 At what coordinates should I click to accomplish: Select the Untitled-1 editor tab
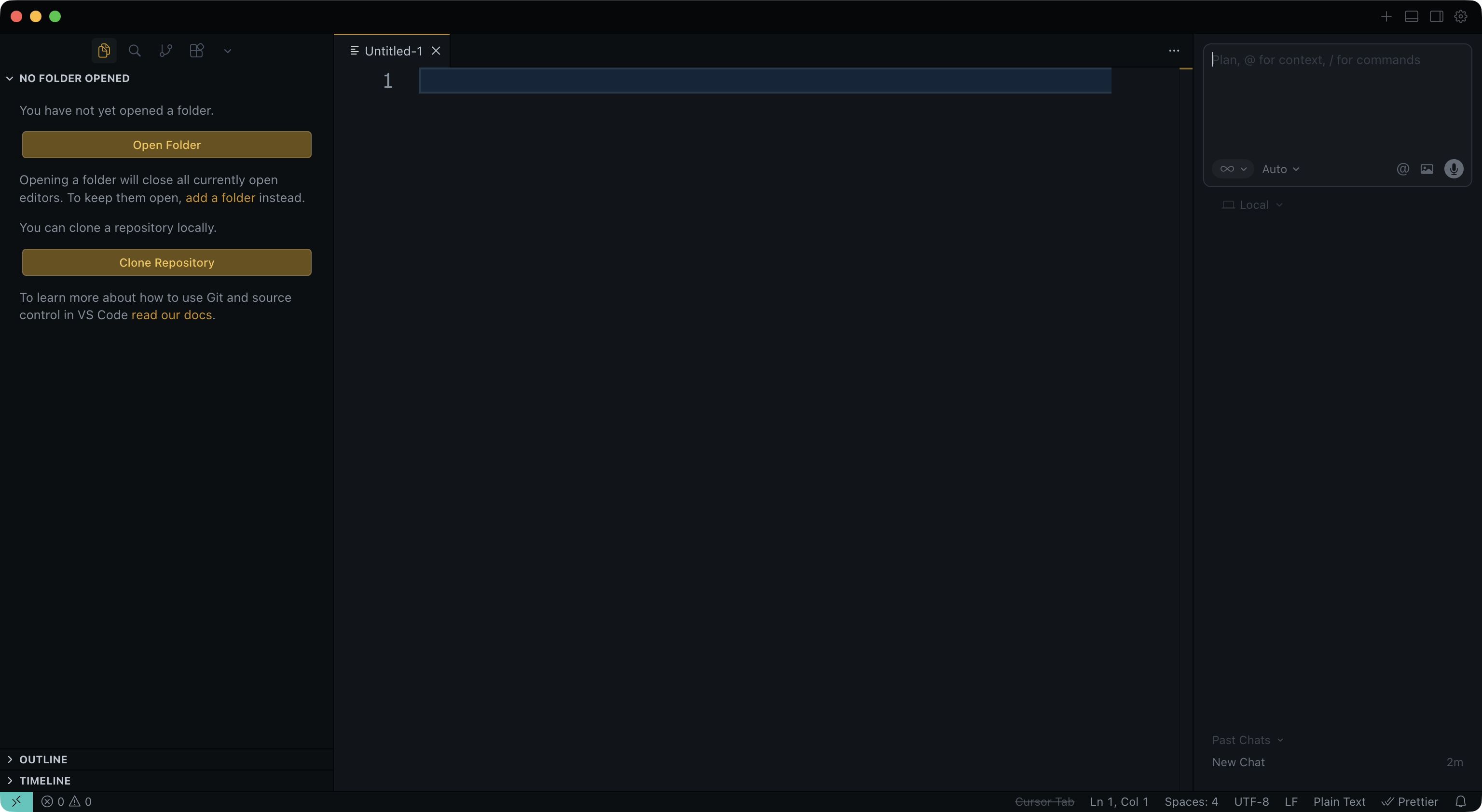393,51
